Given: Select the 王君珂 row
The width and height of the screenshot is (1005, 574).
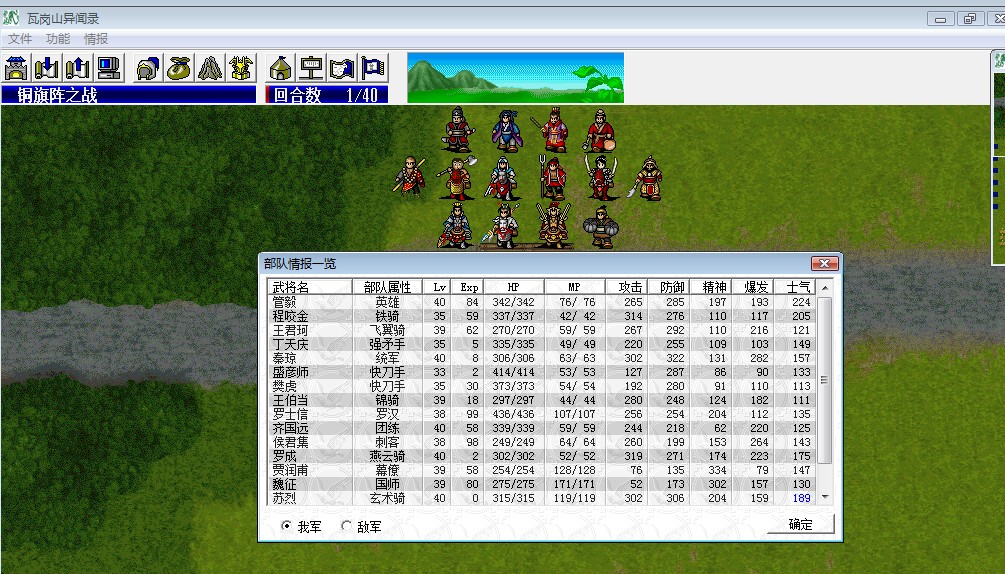Looking at the screenshot, I should point(542,330).
